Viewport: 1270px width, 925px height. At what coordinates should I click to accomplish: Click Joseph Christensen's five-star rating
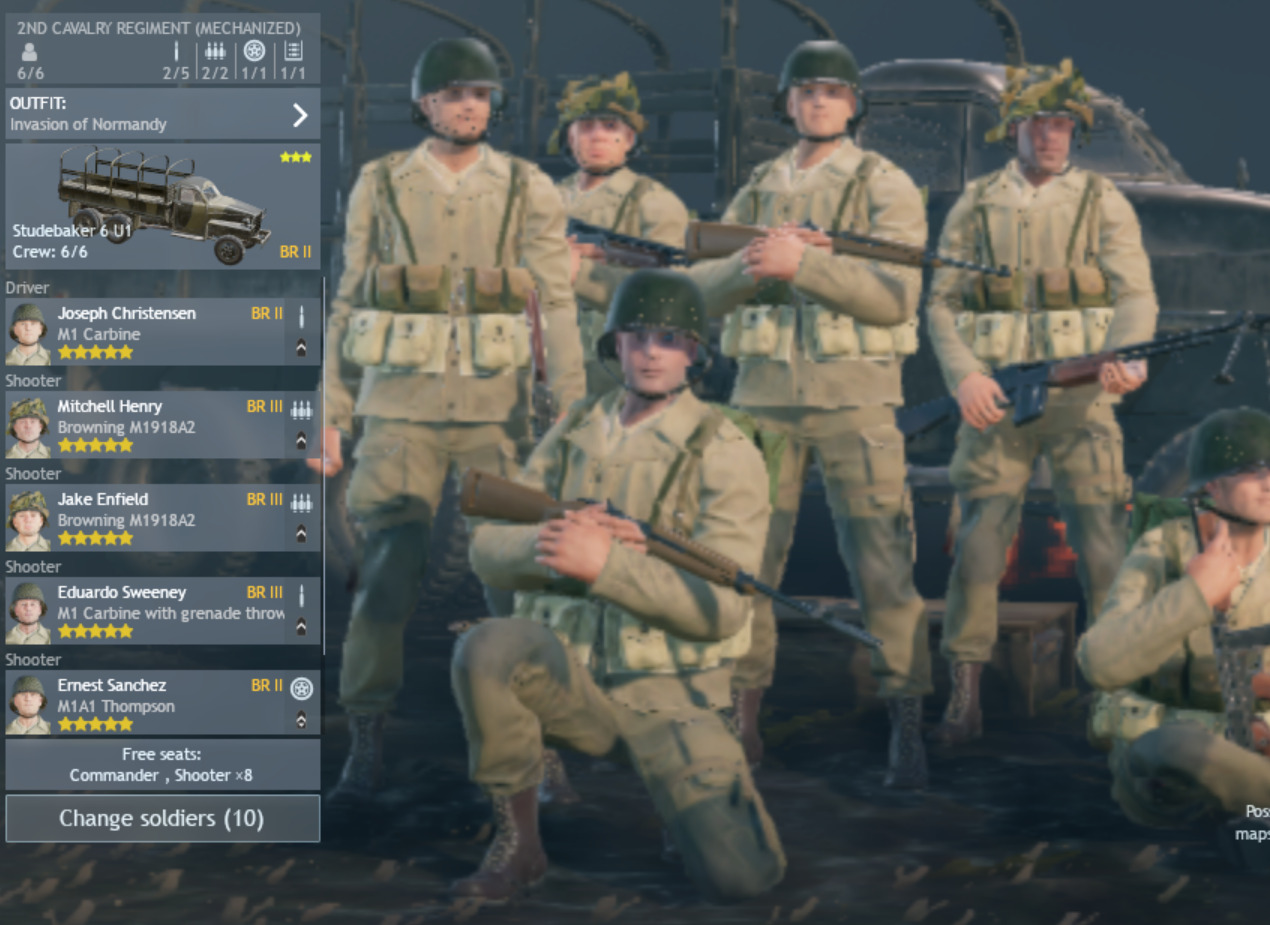(x=95, y=352)
